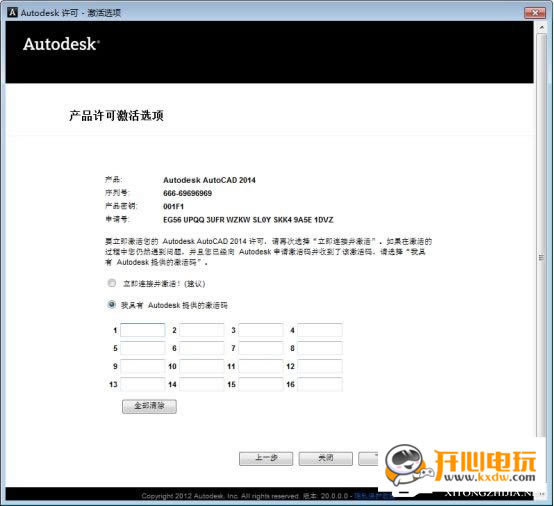Click activation code field 3

click(261, 330)
